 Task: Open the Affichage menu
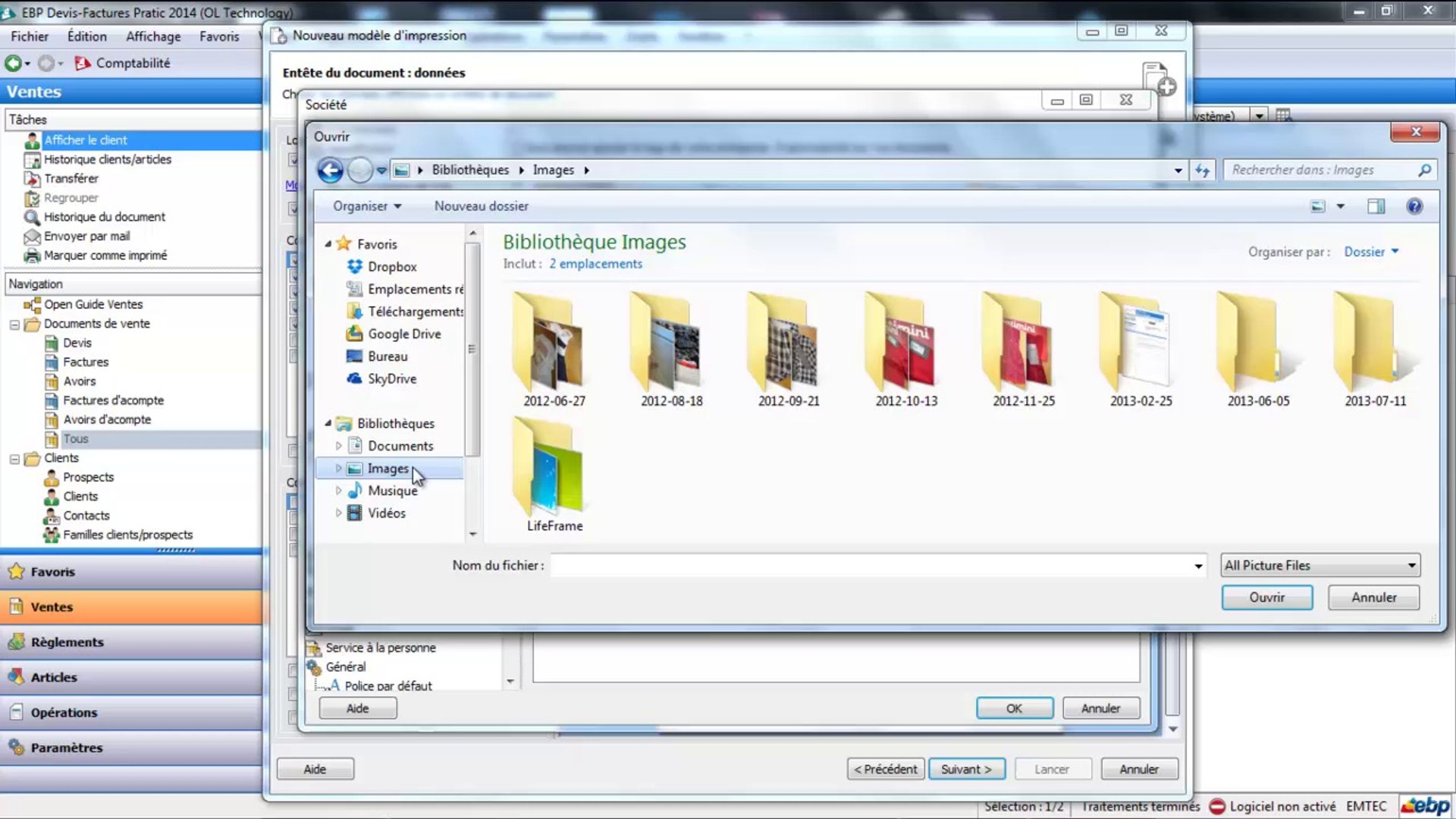[x=153, y=36]
